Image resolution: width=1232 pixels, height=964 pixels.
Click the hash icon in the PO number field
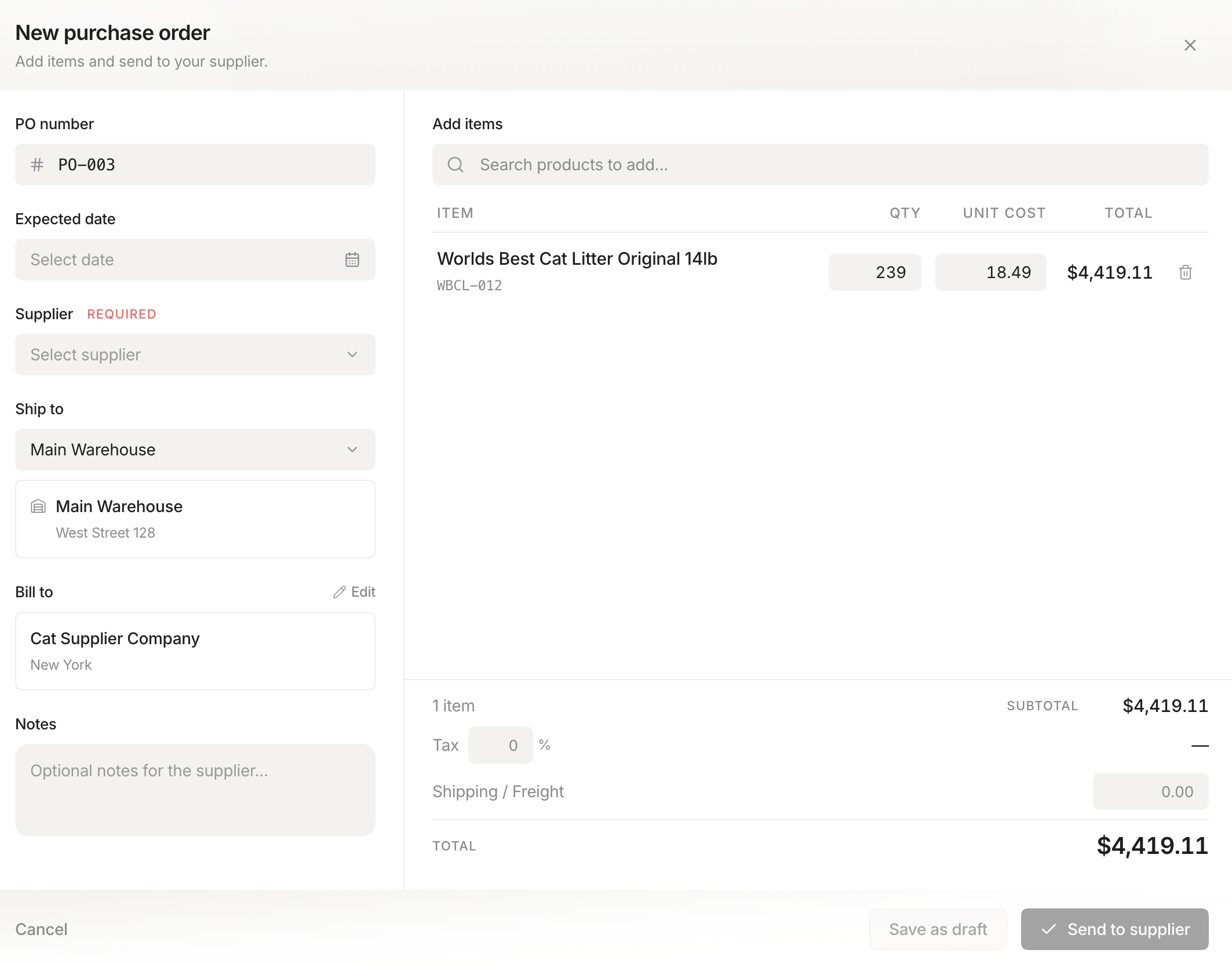(38, 165)
